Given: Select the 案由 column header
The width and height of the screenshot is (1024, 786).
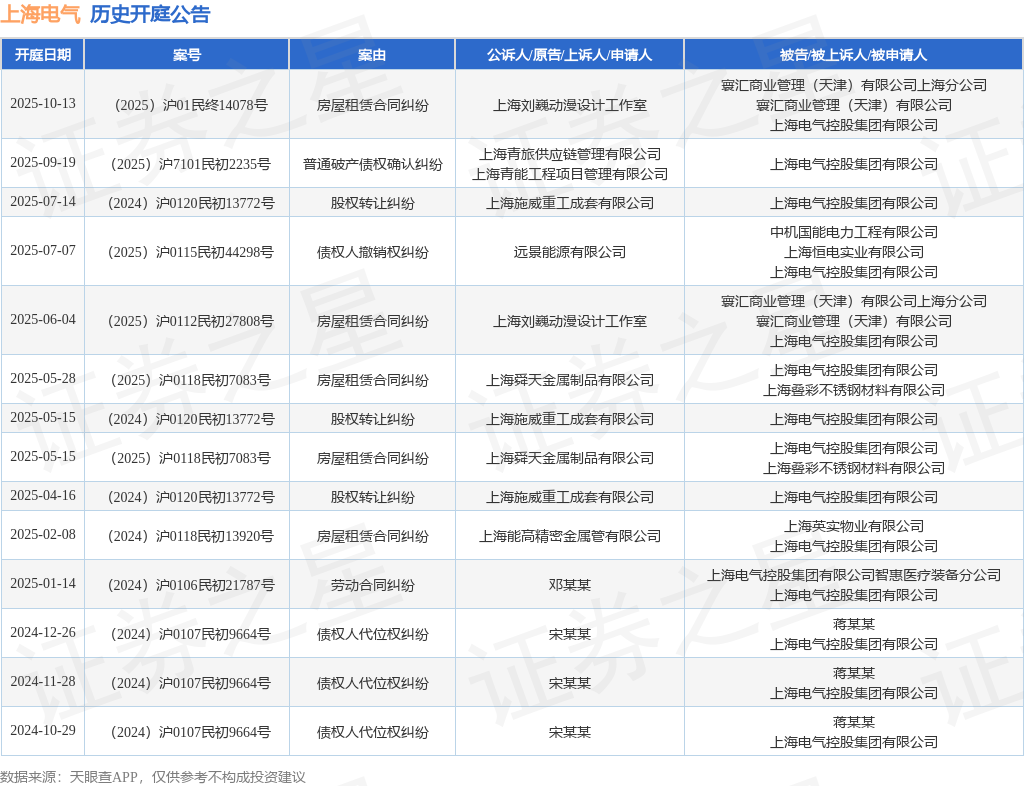Looking at the screenshot, I should [x=372, y=55].
